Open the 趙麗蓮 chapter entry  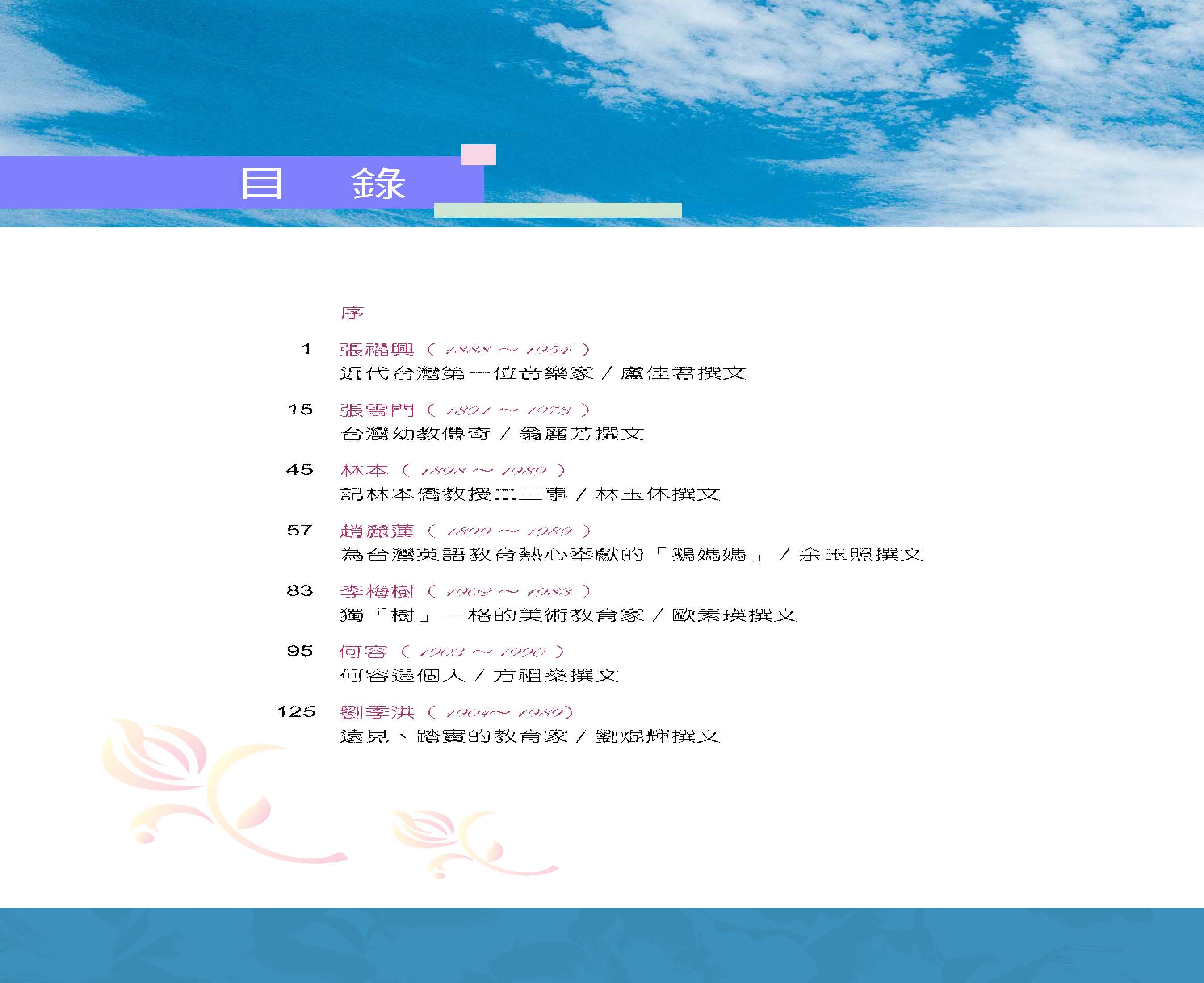(x=377, y=531)
